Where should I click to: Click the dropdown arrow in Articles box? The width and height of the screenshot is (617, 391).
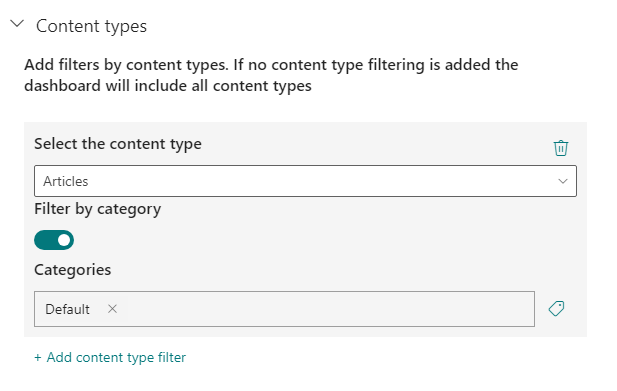(563, 181)
